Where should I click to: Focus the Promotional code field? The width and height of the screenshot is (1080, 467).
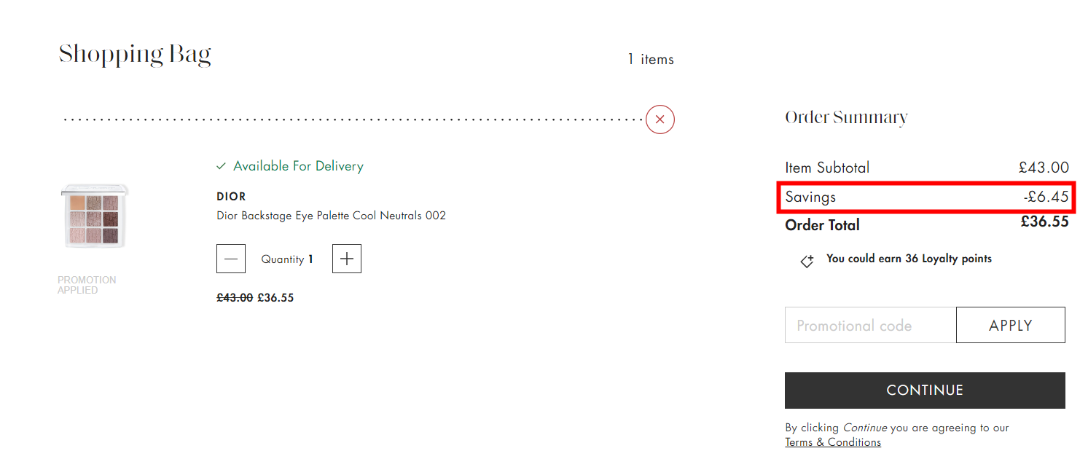coord(870,325)
